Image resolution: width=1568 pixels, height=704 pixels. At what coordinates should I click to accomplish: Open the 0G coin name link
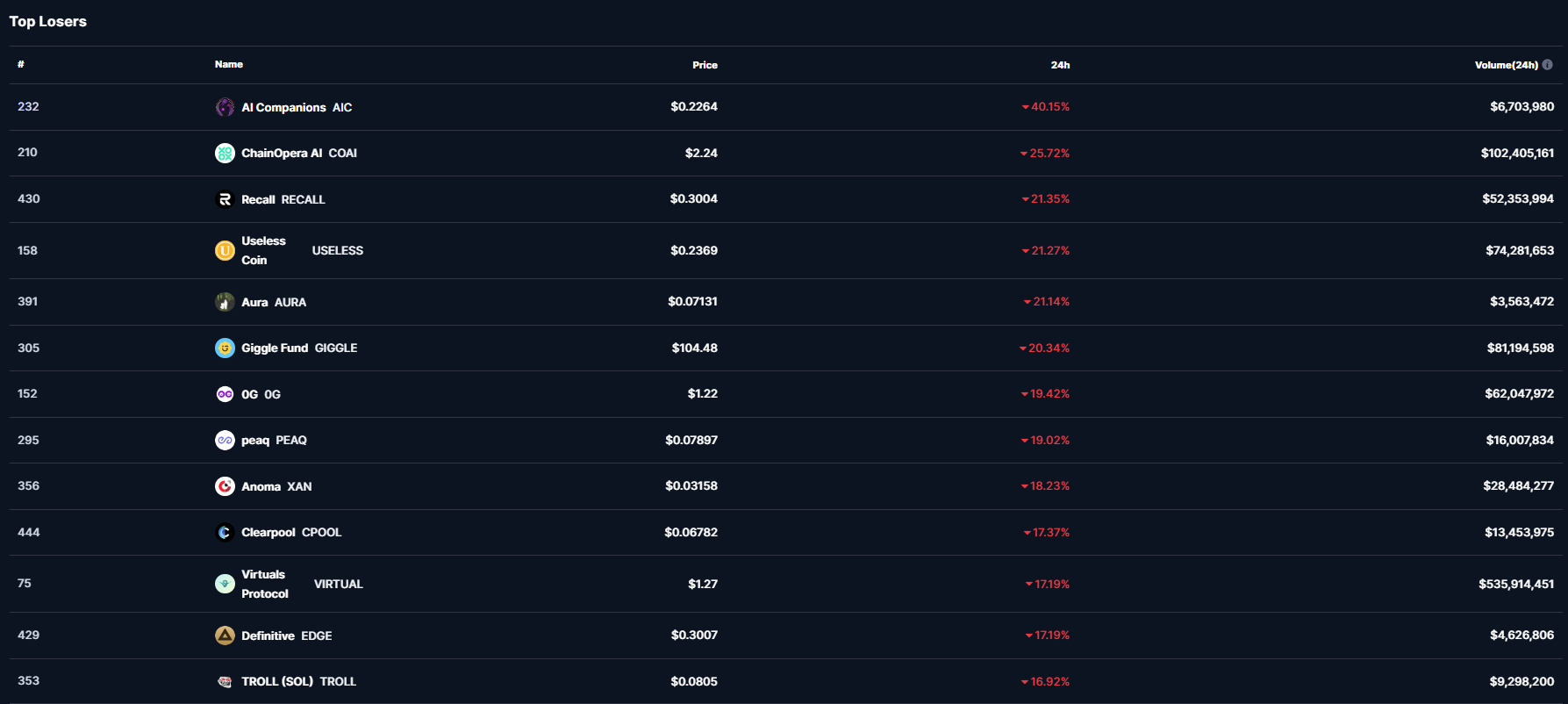coord(261,394)
